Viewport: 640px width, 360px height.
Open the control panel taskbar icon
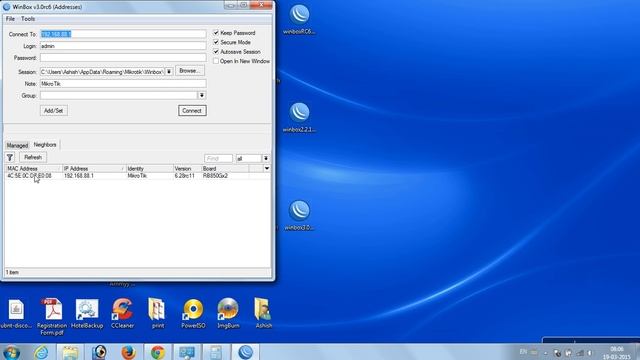216,352
